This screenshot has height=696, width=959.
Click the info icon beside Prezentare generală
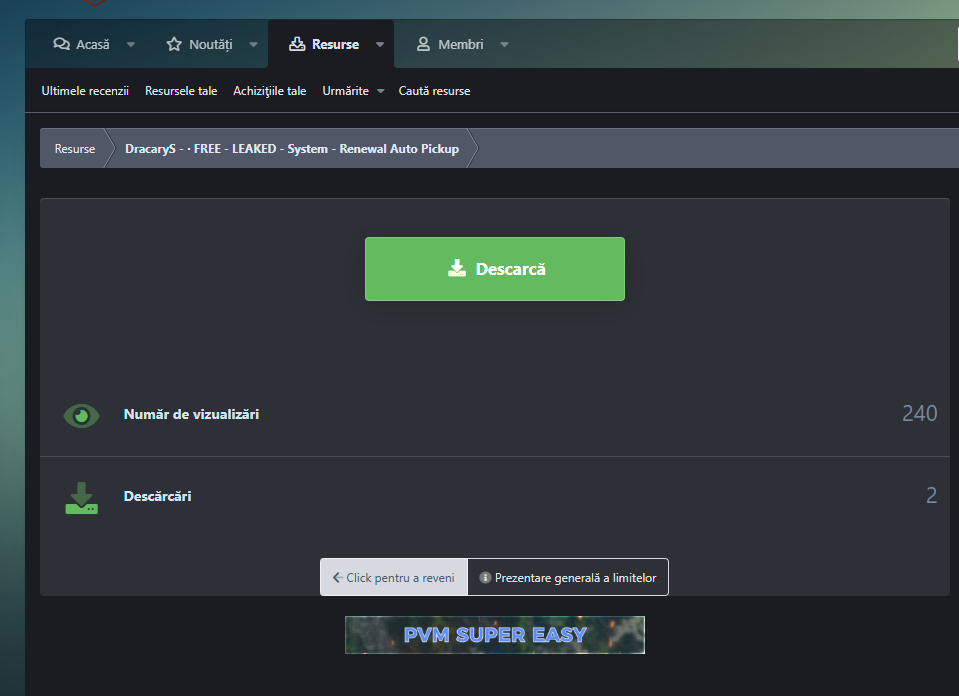[485, 577]
